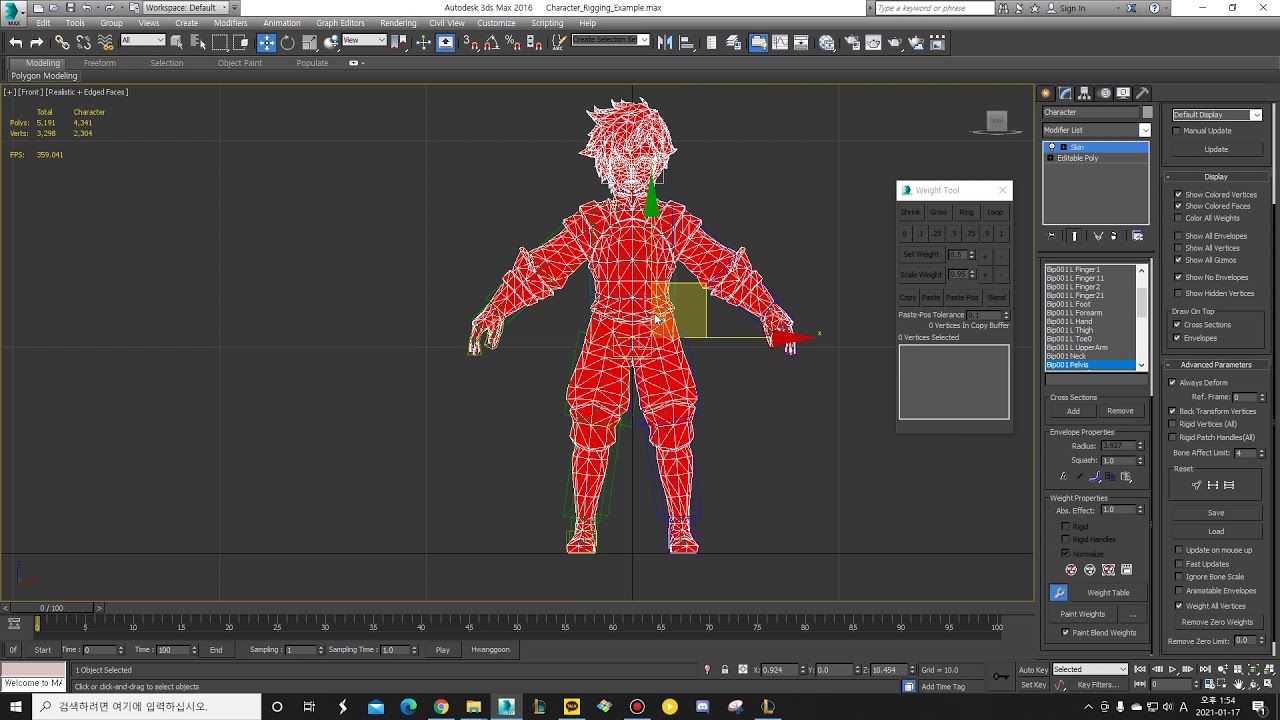This screenshot has width=1280, height=720.
Task: Click the Align tool icon
Action: coord(686,42)
